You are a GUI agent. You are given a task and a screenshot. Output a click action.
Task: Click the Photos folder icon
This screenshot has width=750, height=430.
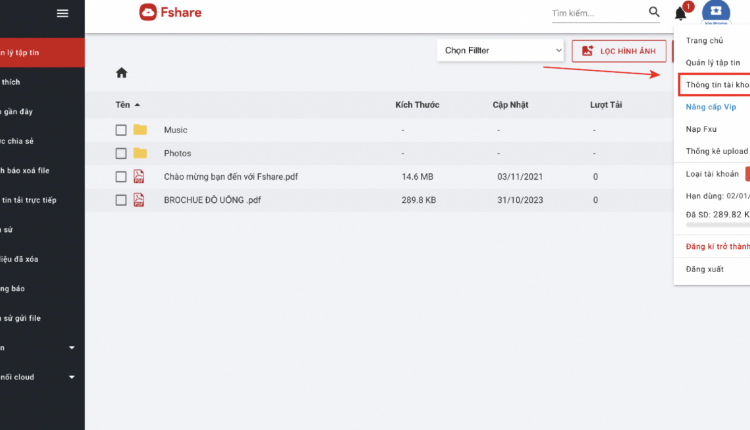click(140, 153)
